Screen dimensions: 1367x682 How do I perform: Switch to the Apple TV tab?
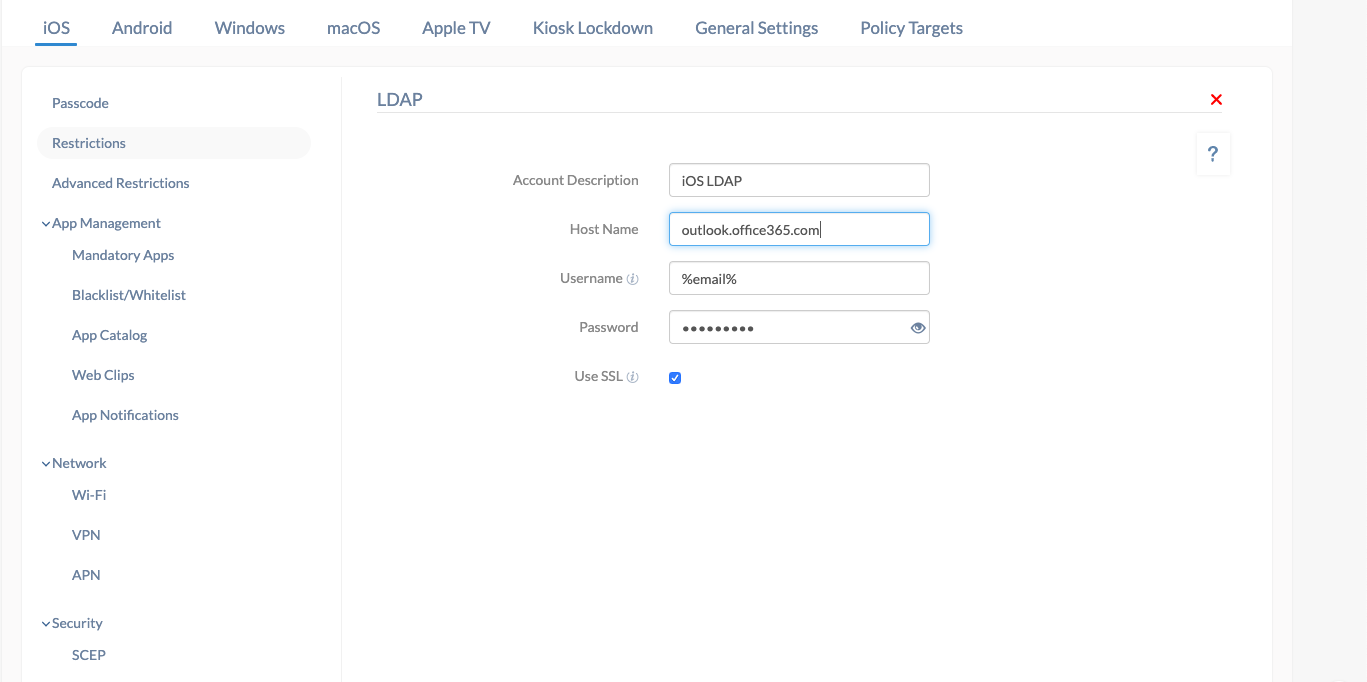(x=456, y=28)
